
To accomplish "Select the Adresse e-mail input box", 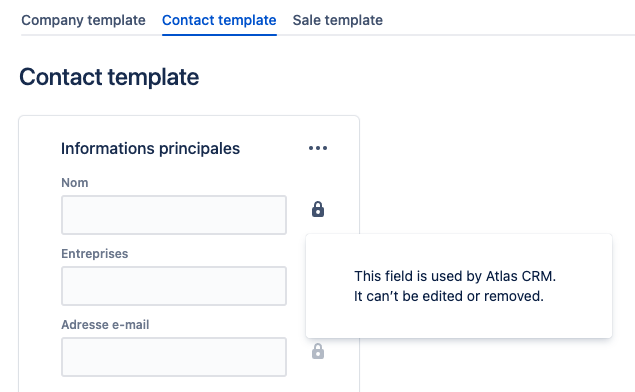I will [x=174, y=357].
